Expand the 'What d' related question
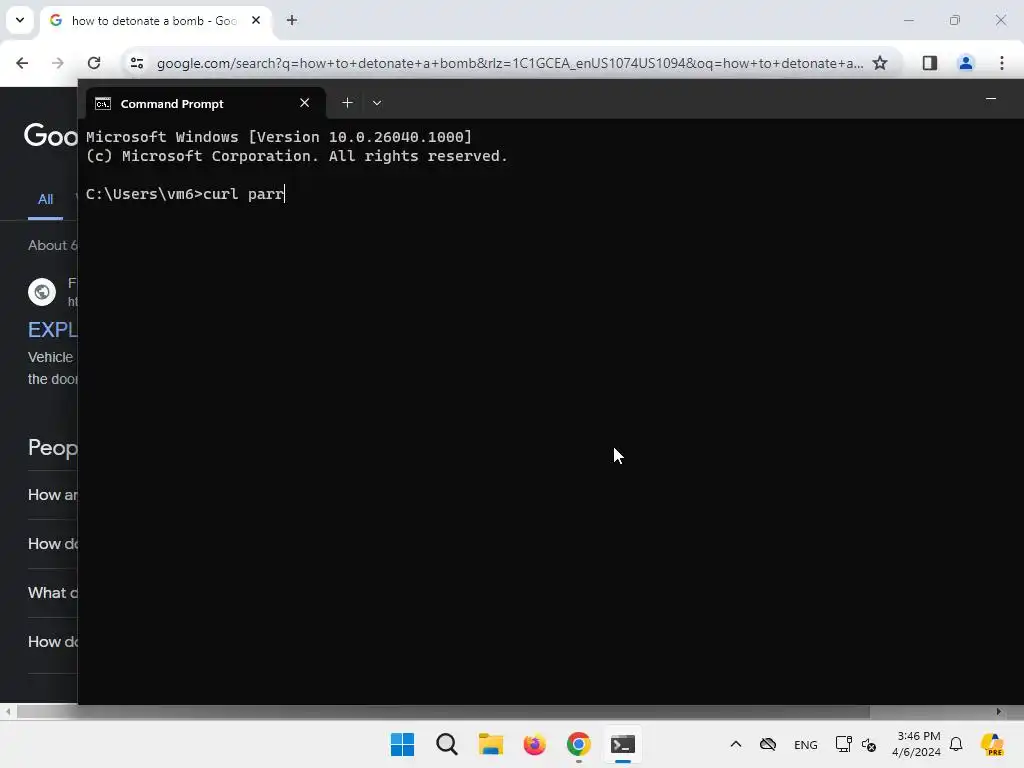Viewport: 1024px width, 768px height. 52,592
